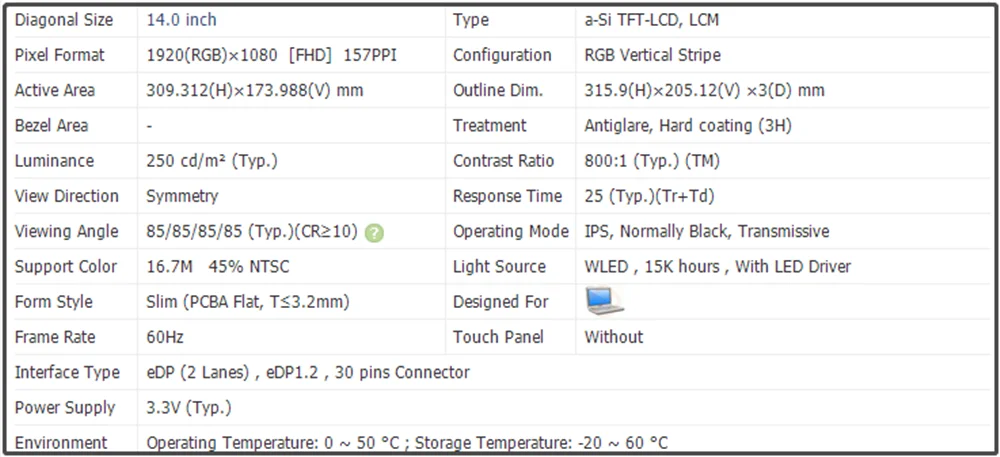Select the 60Hz frame rate value
This screenshot has width=1000, height=457.
(165, 337)
